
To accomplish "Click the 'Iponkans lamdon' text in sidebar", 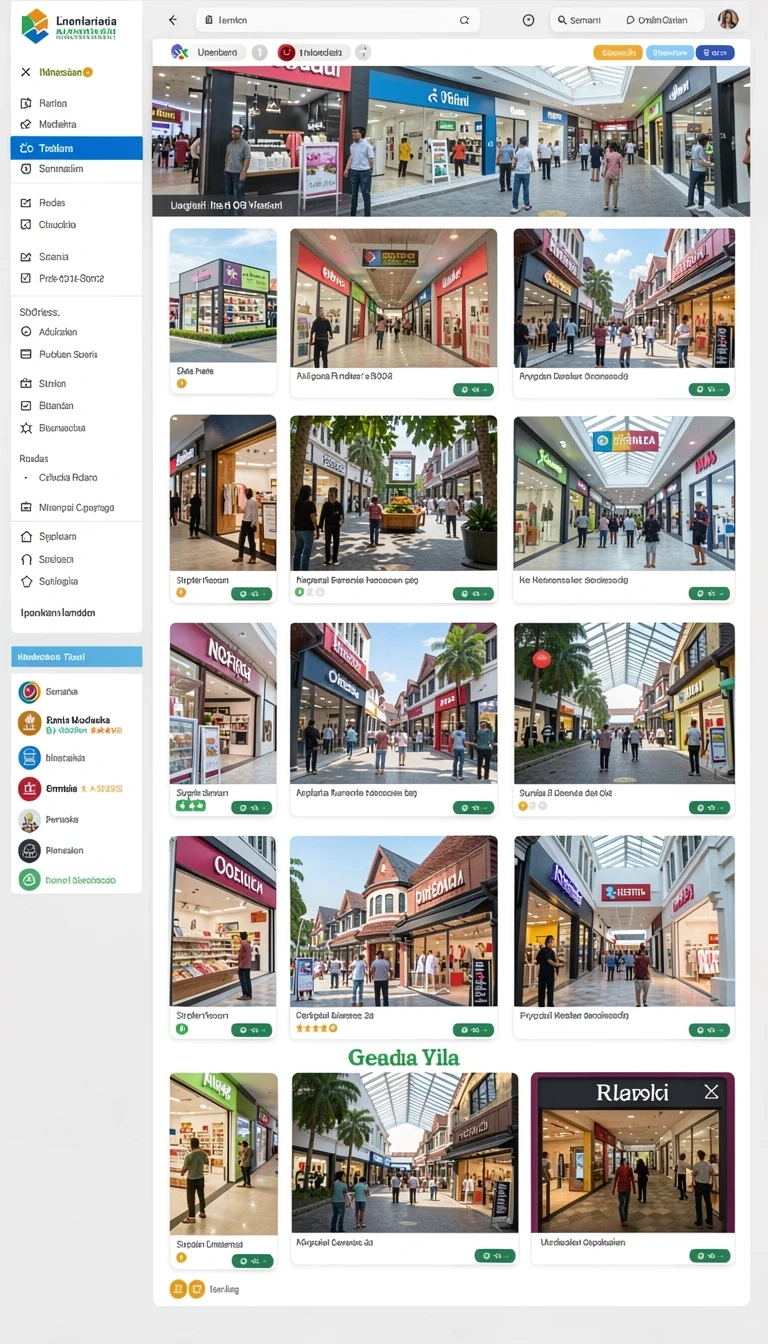I will [58, 612].
